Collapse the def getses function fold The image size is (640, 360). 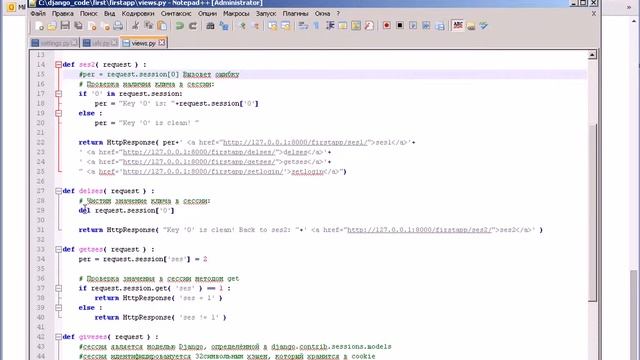pos(58,249)
